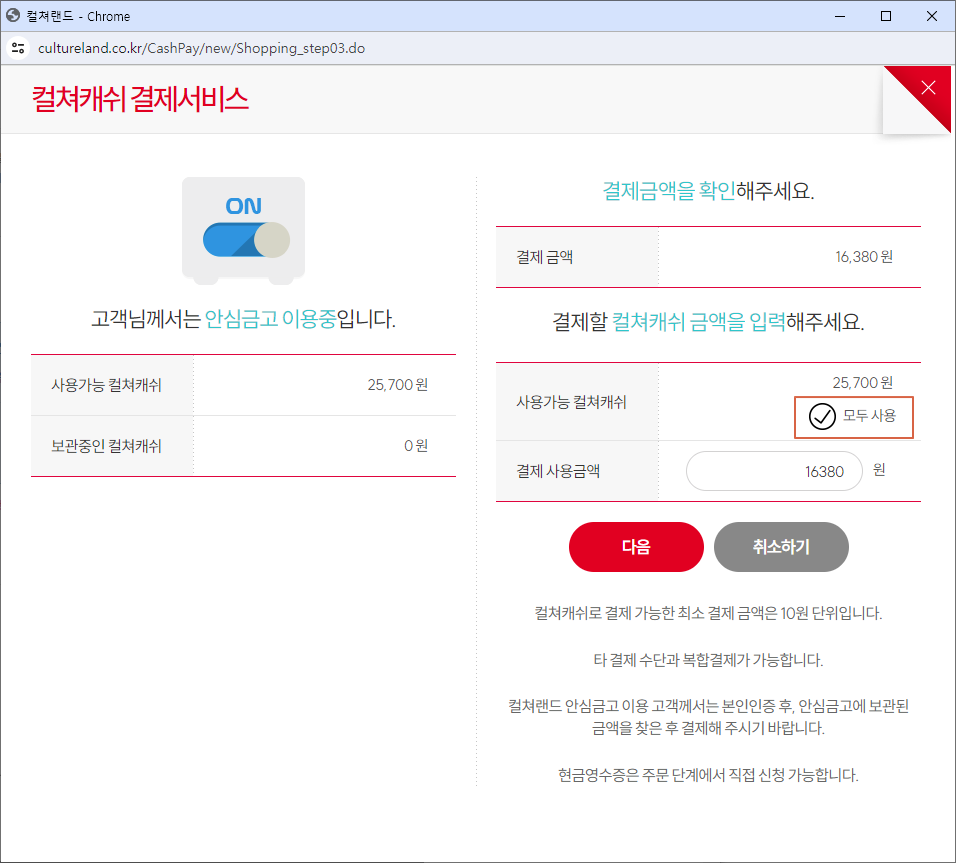The image size is (956, 863).
Task: Click the 보관중인 컬쳐캐쉬 label
Action: [106, 446]
